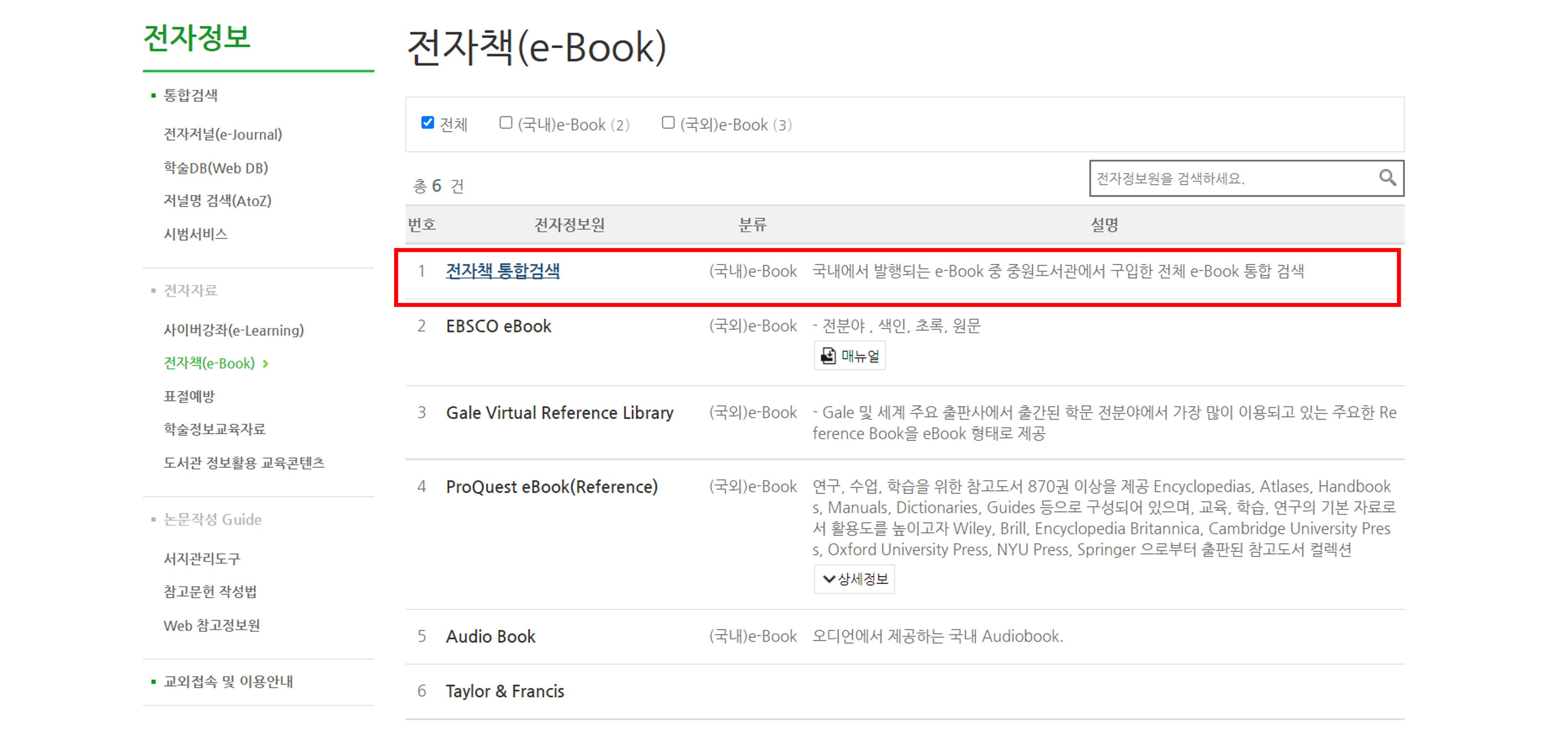Image resolution: width=1568 pixels, height=752 pixels.
Task: Open the EBSCO eBook resource
Action: [498, 326]
